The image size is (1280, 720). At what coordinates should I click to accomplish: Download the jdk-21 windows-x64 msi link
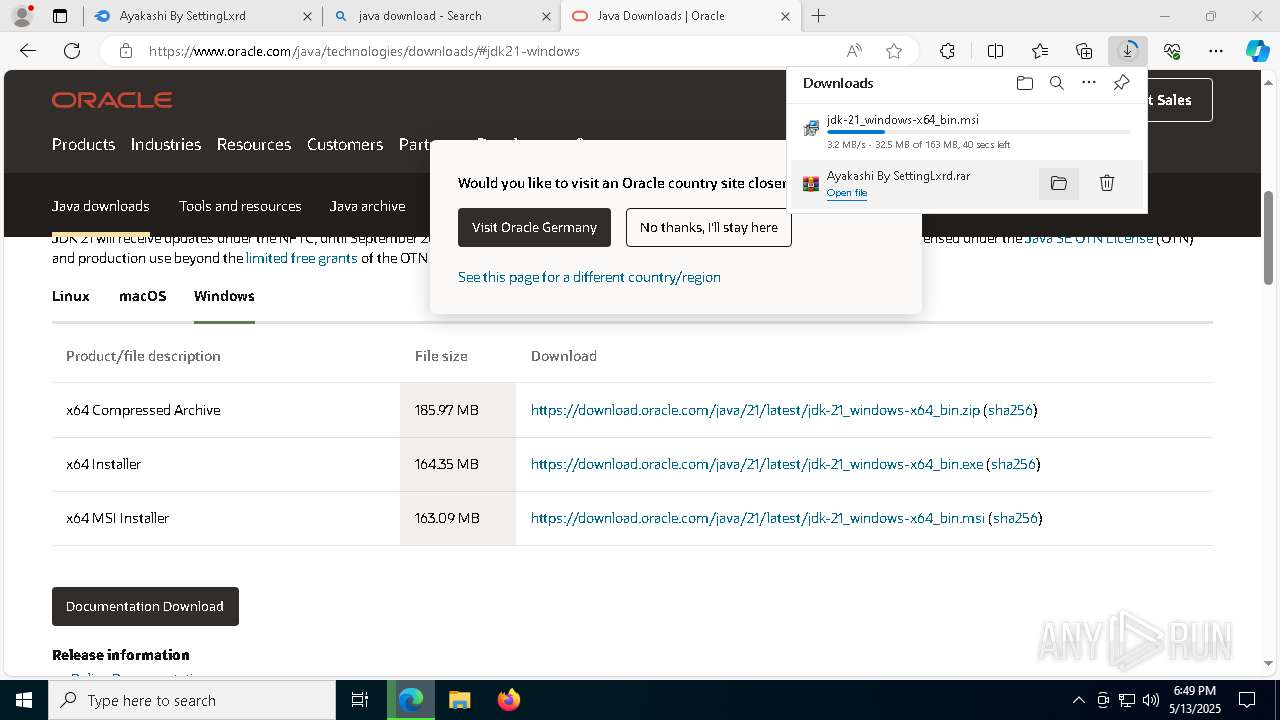[x=758, y=518]
